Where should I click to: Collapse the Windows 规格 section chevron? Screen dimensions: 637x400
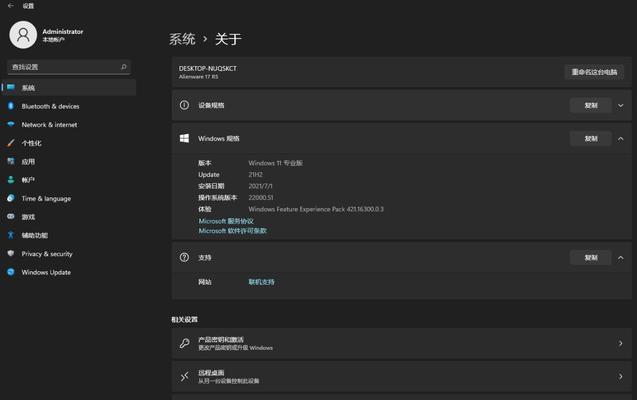point(620,139)
